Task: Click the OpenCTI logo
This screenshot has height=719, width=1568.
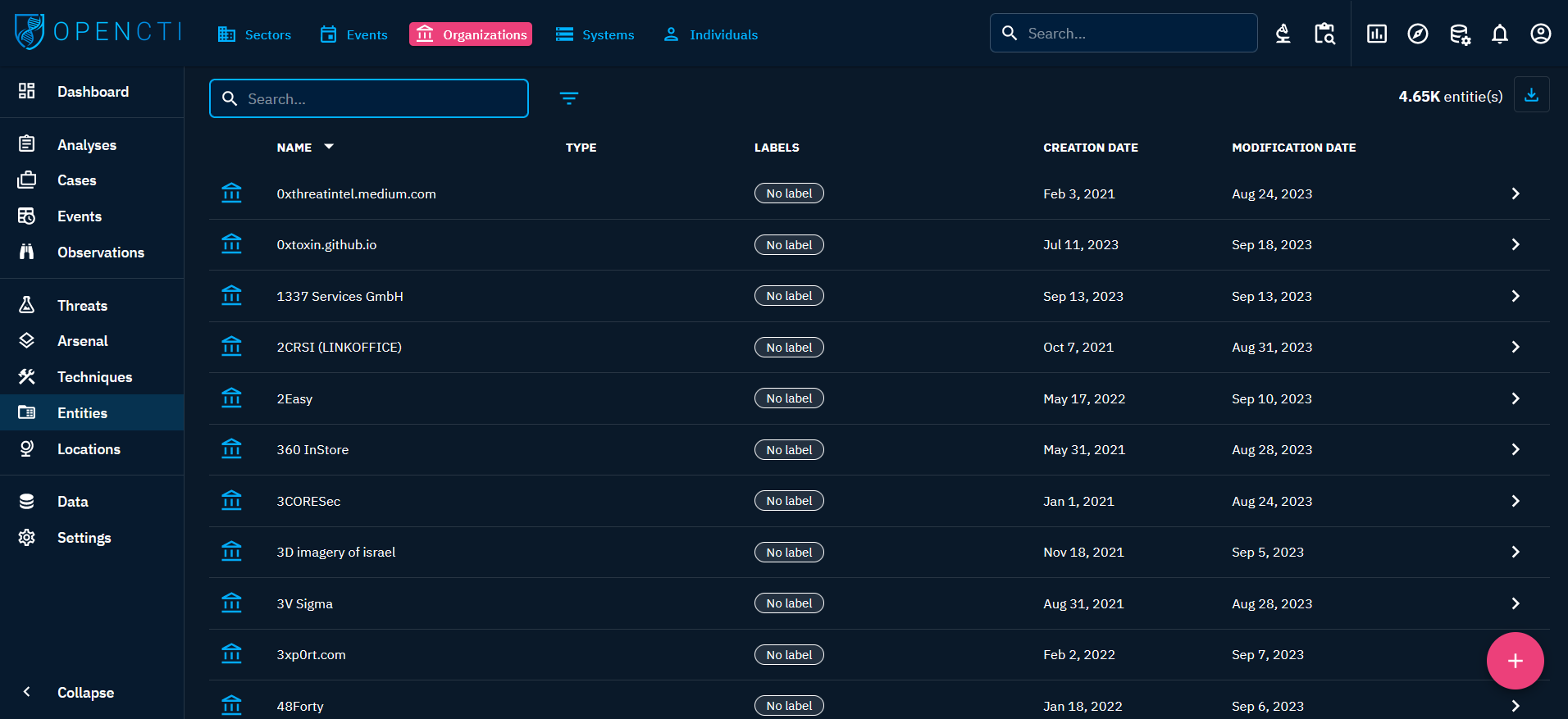Action: coord(98,32)
